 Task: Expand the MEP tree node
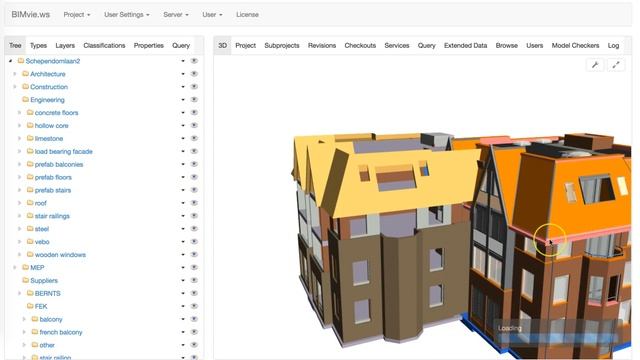[15, 267]
